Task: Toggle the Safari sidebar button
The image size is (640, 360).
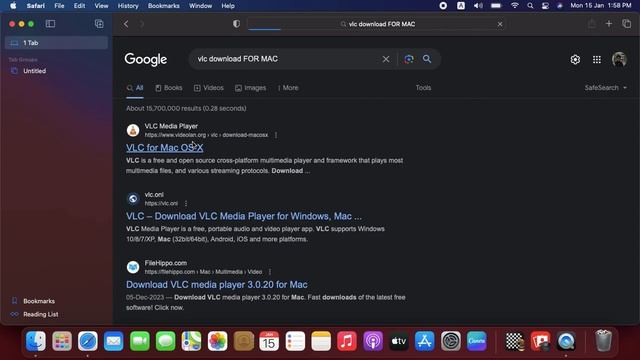Action: click(x=50, y=24)
